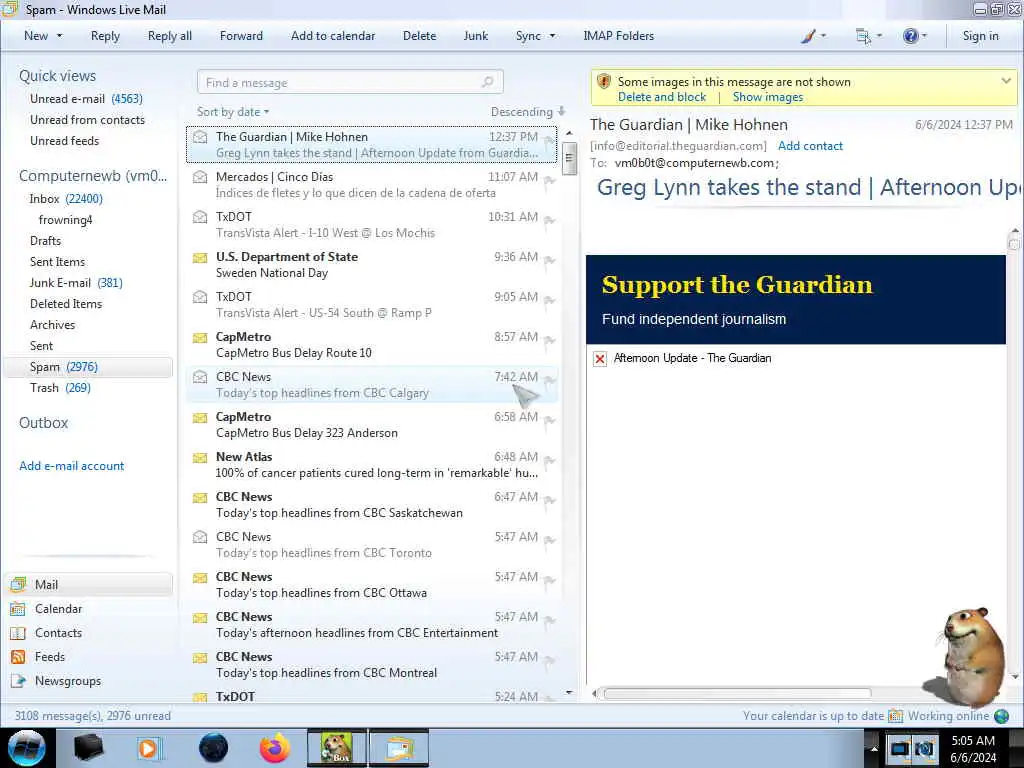Forward the selected message
The width and height of the screenshot is (1024, 768).
[x=241, y=36]
